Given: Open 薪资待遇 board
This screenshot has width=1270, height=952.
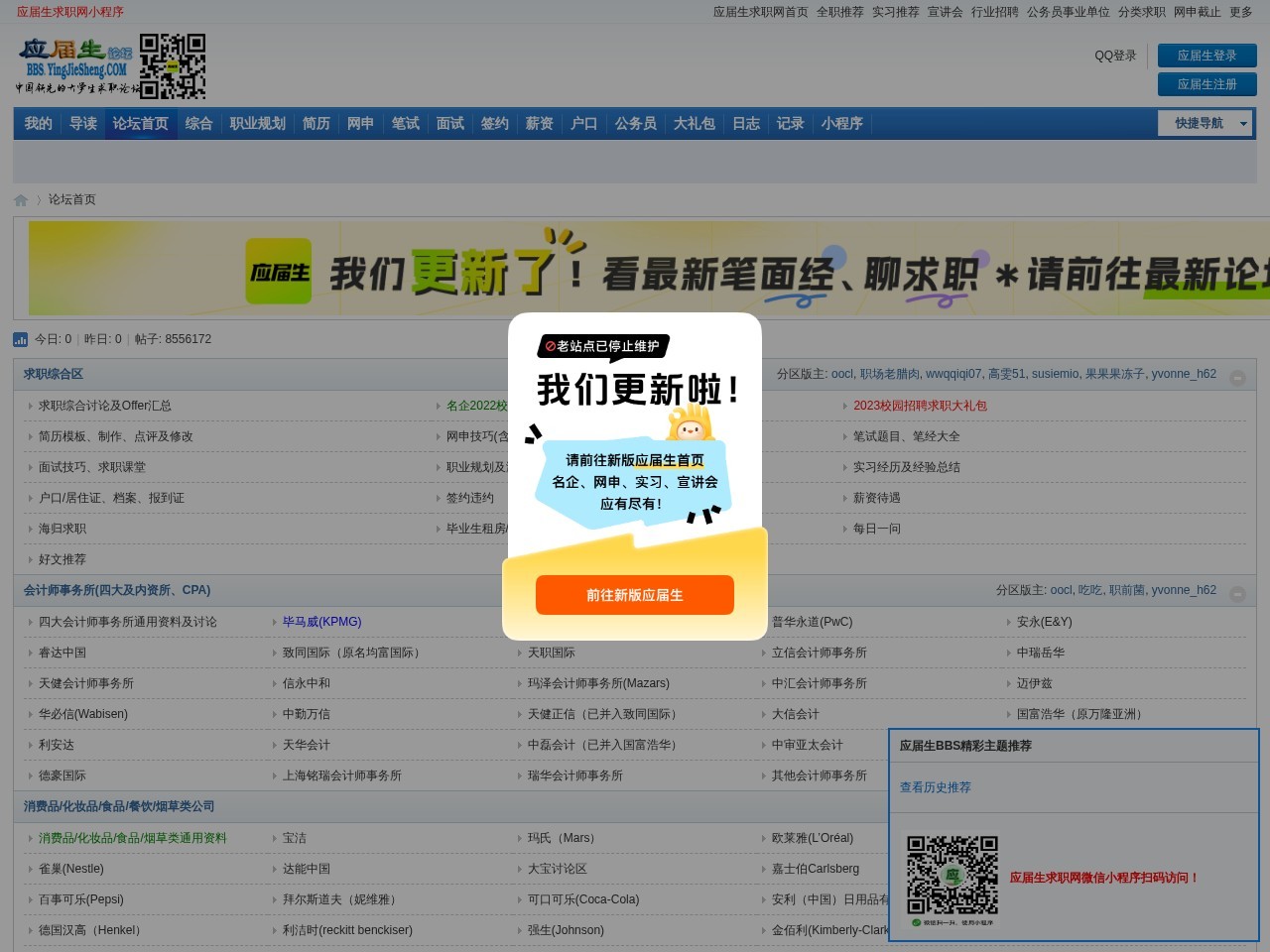Looking at the screenshot, I should pos(877,498).
